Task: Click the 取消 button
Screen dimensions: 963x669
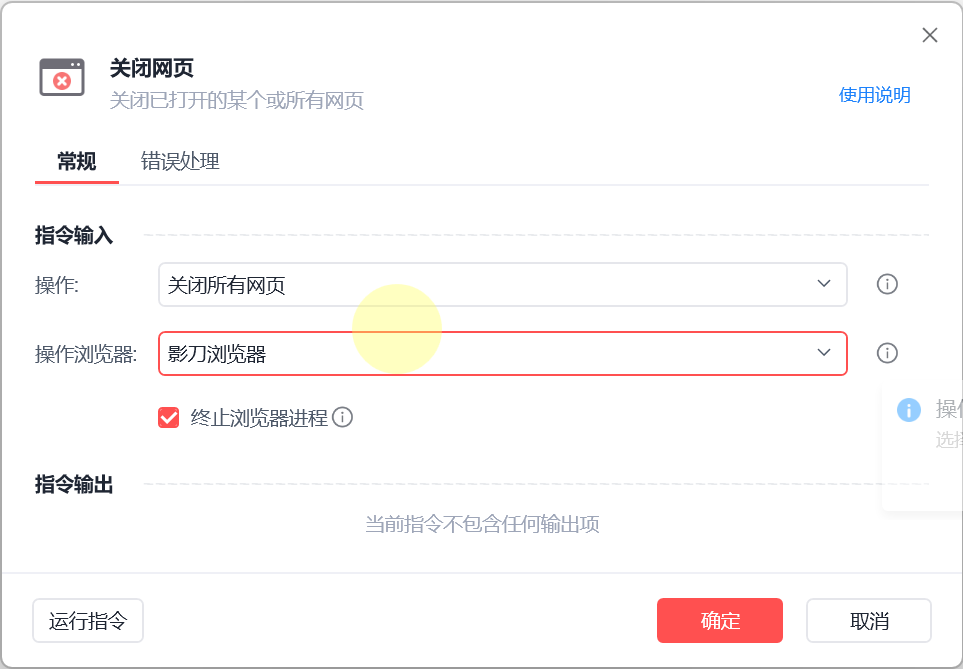Action: click(x=868, y=620)
